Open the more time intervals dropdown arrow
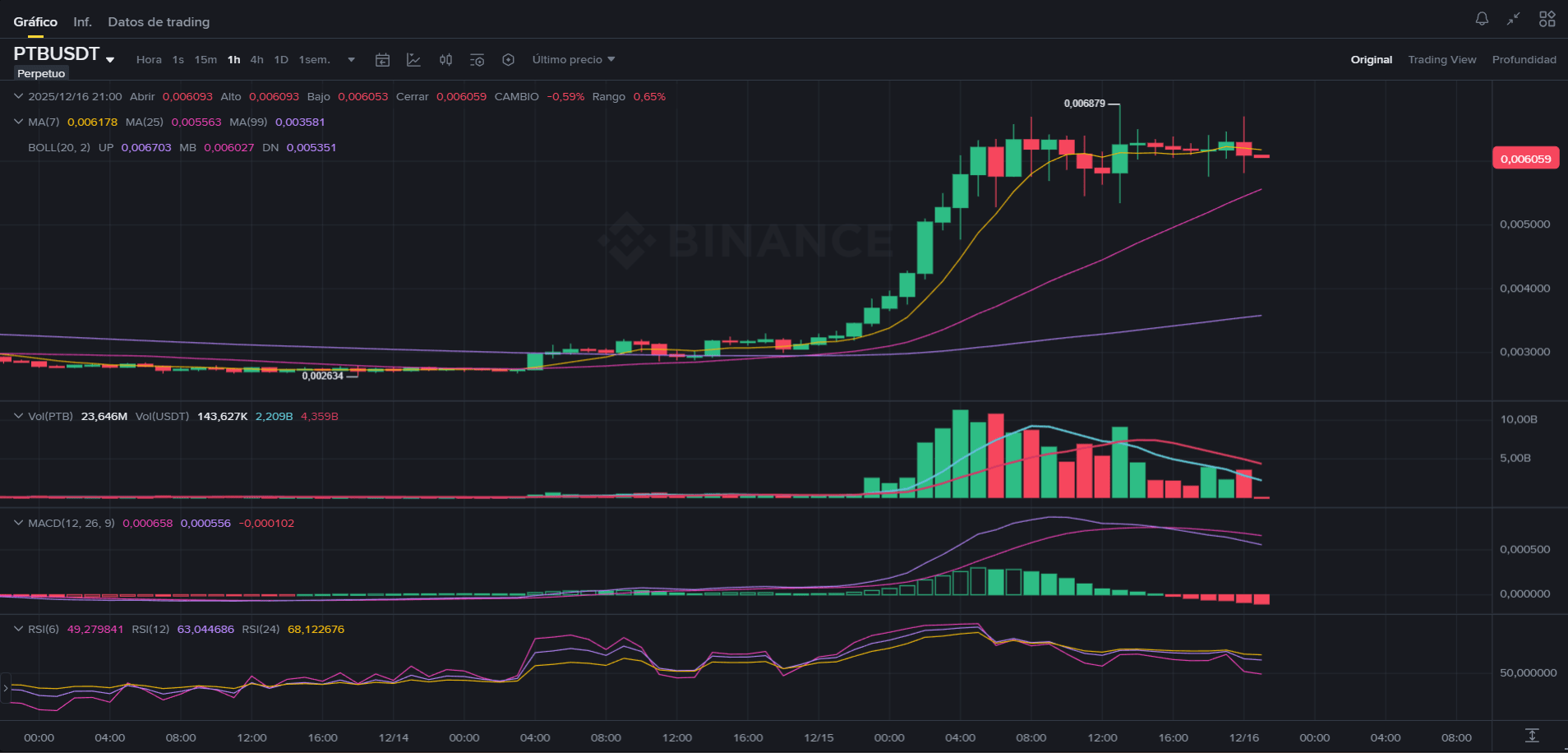The image size is (1568, 753). click(x=352, y=60)
